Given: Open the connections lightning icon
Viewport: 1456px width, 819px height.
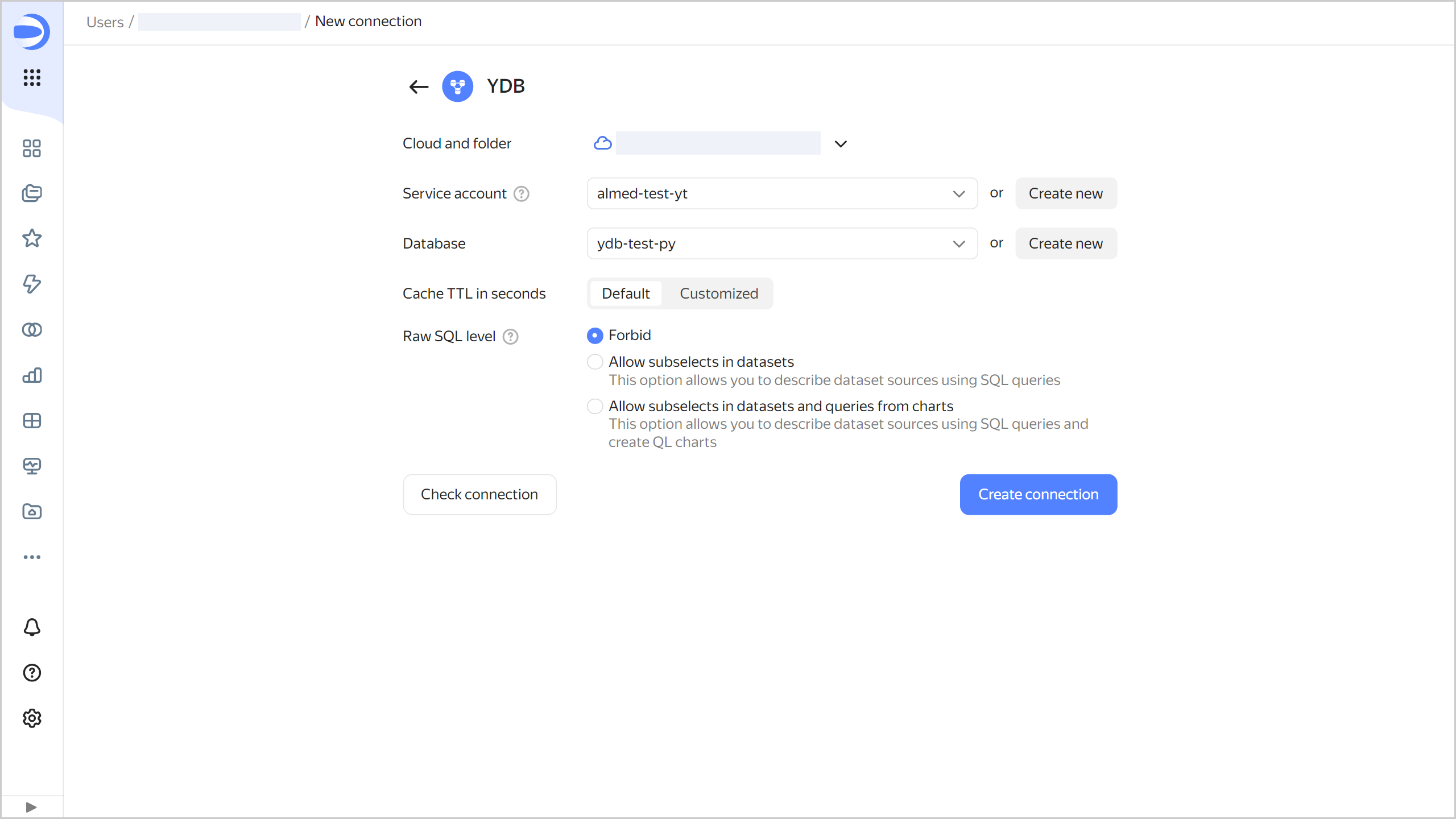Looking at the screenshot, I should (32, 284).
